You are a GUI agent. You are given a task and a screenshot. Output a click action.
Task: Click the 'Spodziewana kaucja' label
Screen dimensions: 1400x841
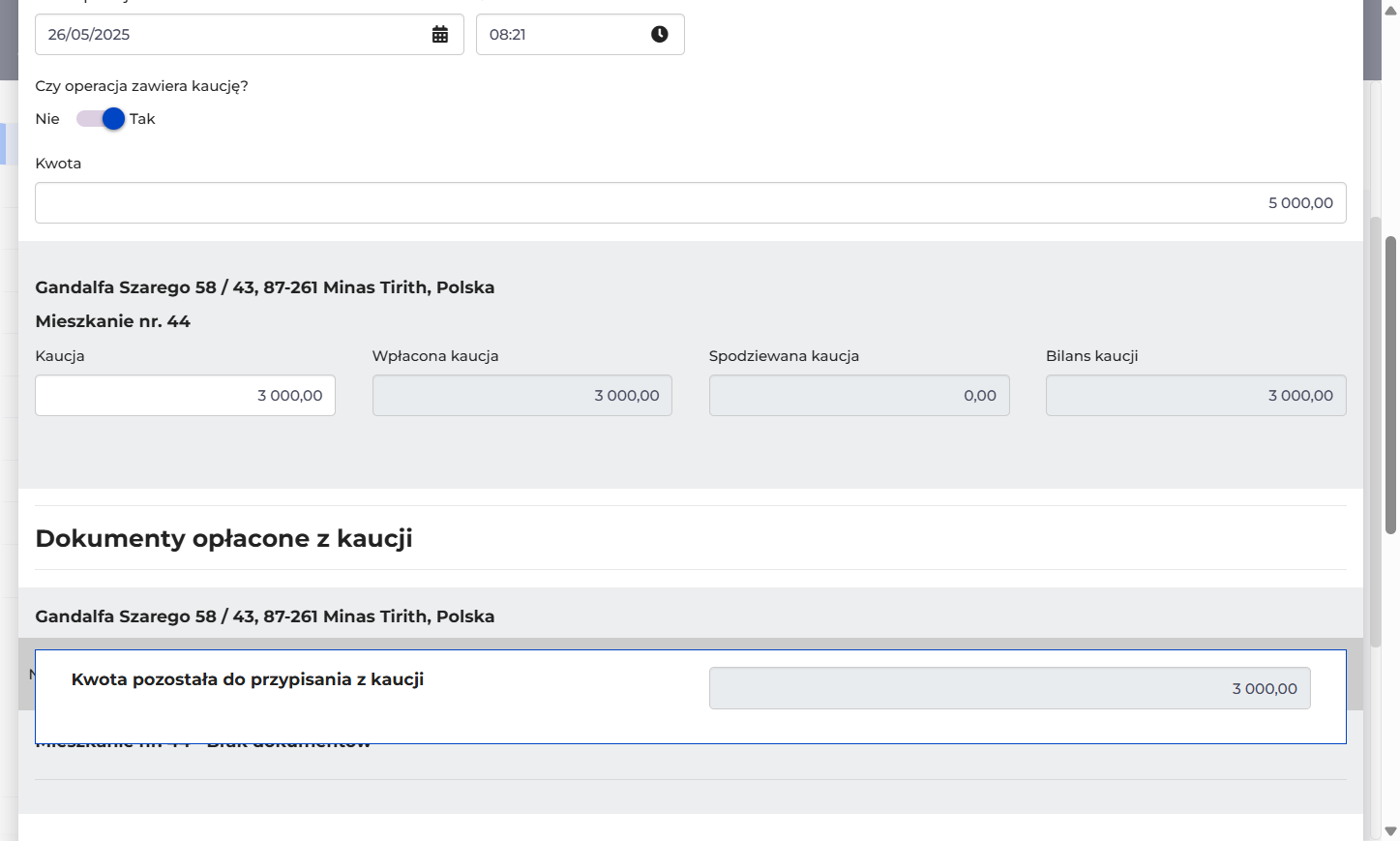tap(784, 356)
